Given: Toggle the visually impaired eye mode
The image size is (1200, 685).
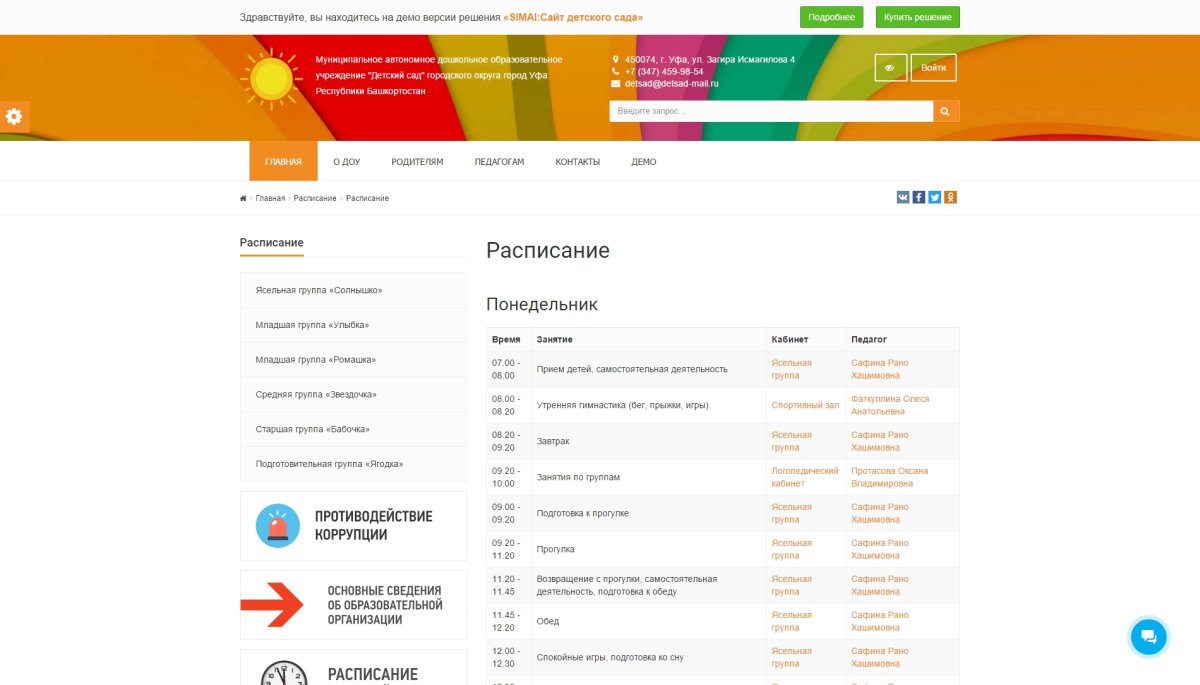Looking at the screenshot, I should [x=889, y=67].
